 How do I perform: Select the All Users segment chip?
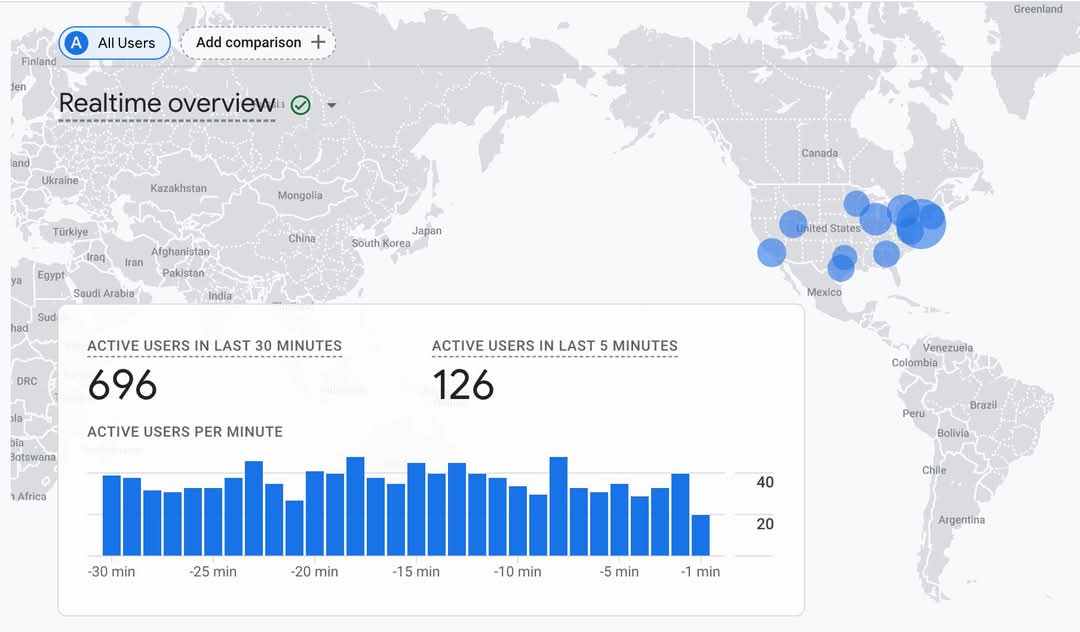(114, 43)
